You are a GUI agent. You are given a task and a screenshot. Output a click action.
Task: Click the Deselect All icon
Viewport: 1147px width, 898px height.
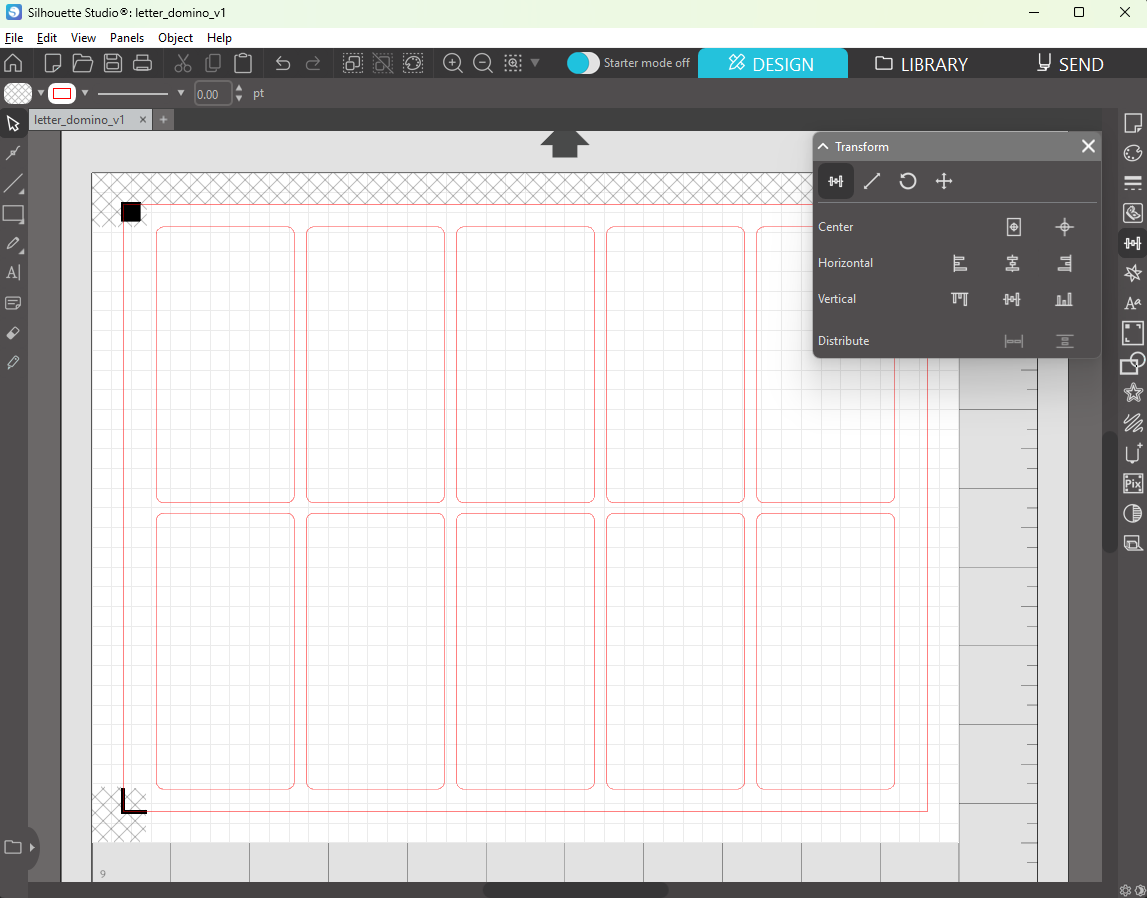tap(383, 63)
